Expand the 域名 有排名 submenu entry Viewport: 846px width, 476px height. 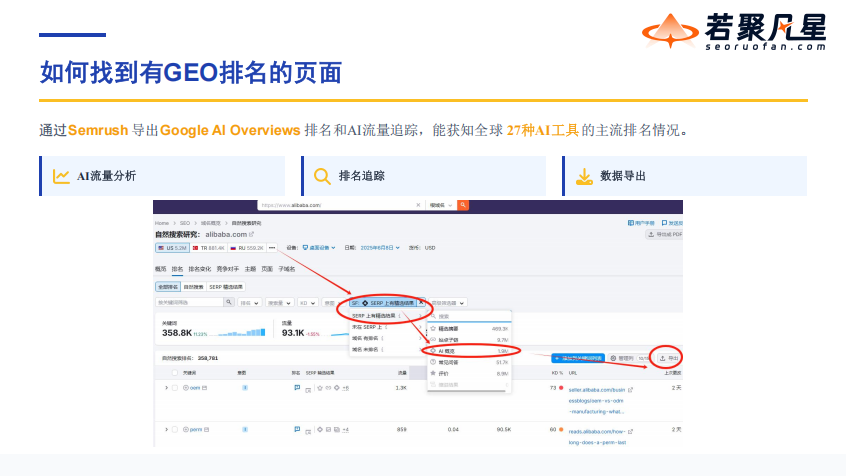pos(385,338)
